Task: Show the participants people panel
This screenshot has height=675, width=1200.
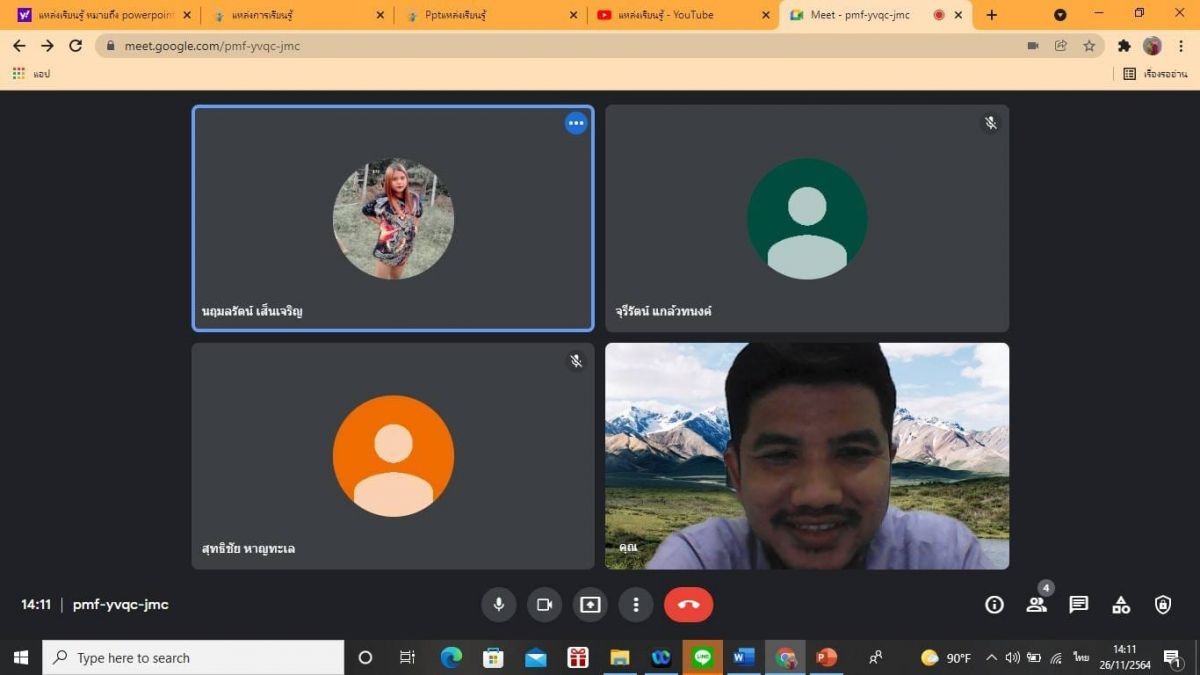Action: point(1036,604)
